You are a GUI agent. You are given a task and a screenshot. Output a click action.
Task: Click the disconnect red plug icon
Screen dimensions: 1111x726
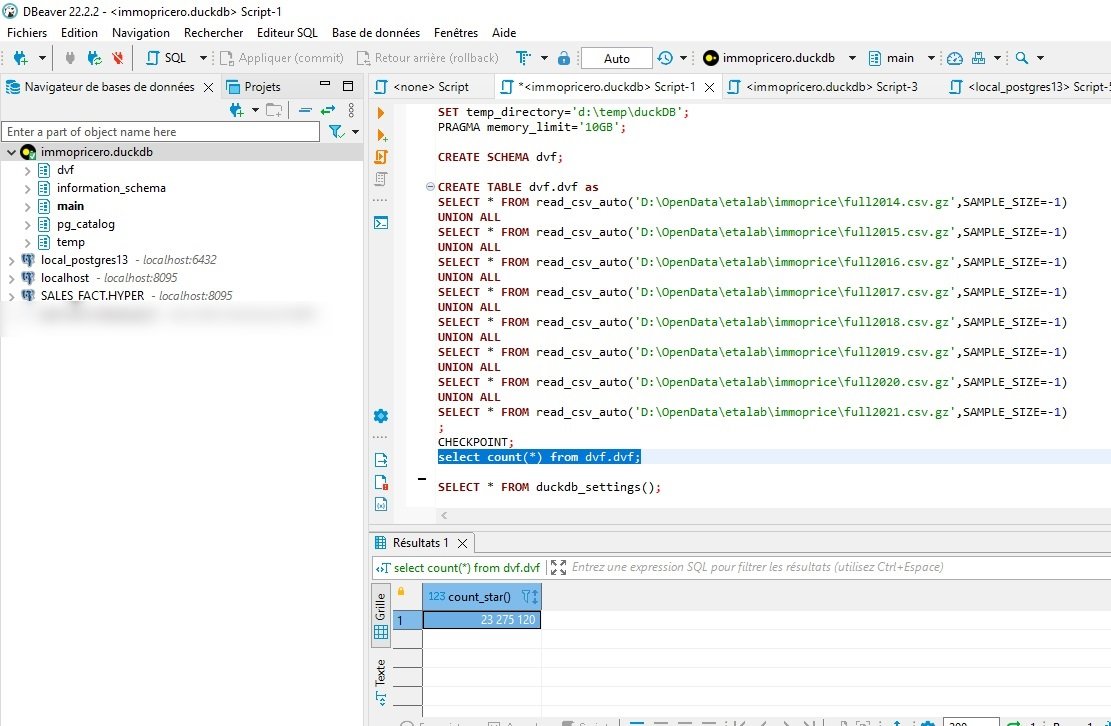[118, 58]
